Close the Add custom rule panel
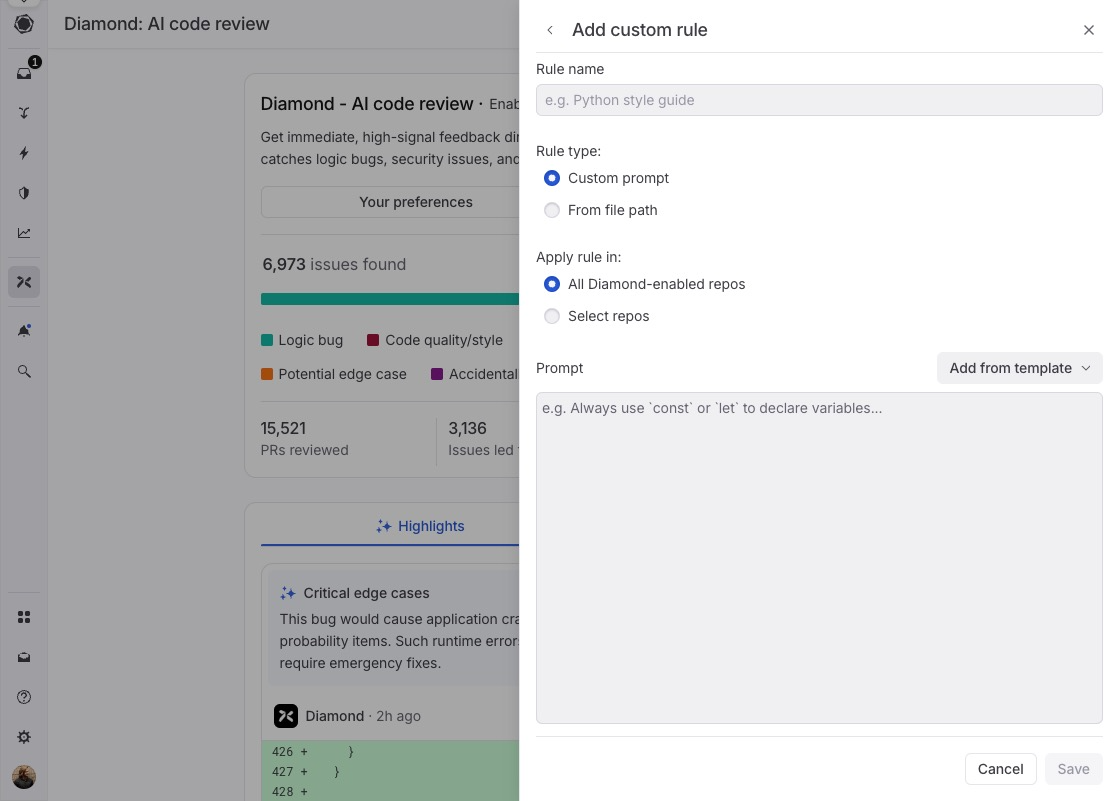Image resolution: width=1119 pixels, height=801 pixels. (x=1088, y=30)
